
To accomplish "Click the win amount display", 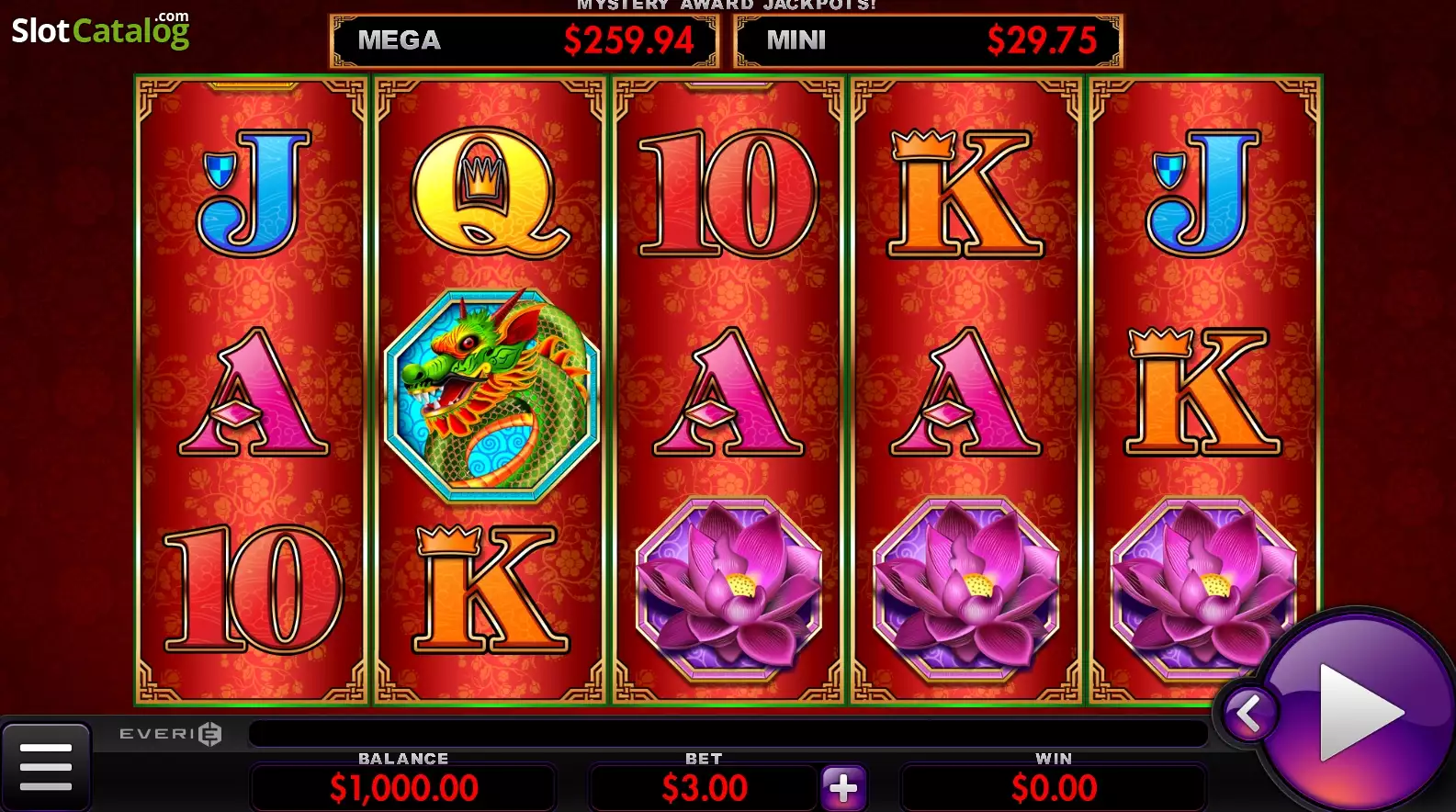I will pos(1054,787).
